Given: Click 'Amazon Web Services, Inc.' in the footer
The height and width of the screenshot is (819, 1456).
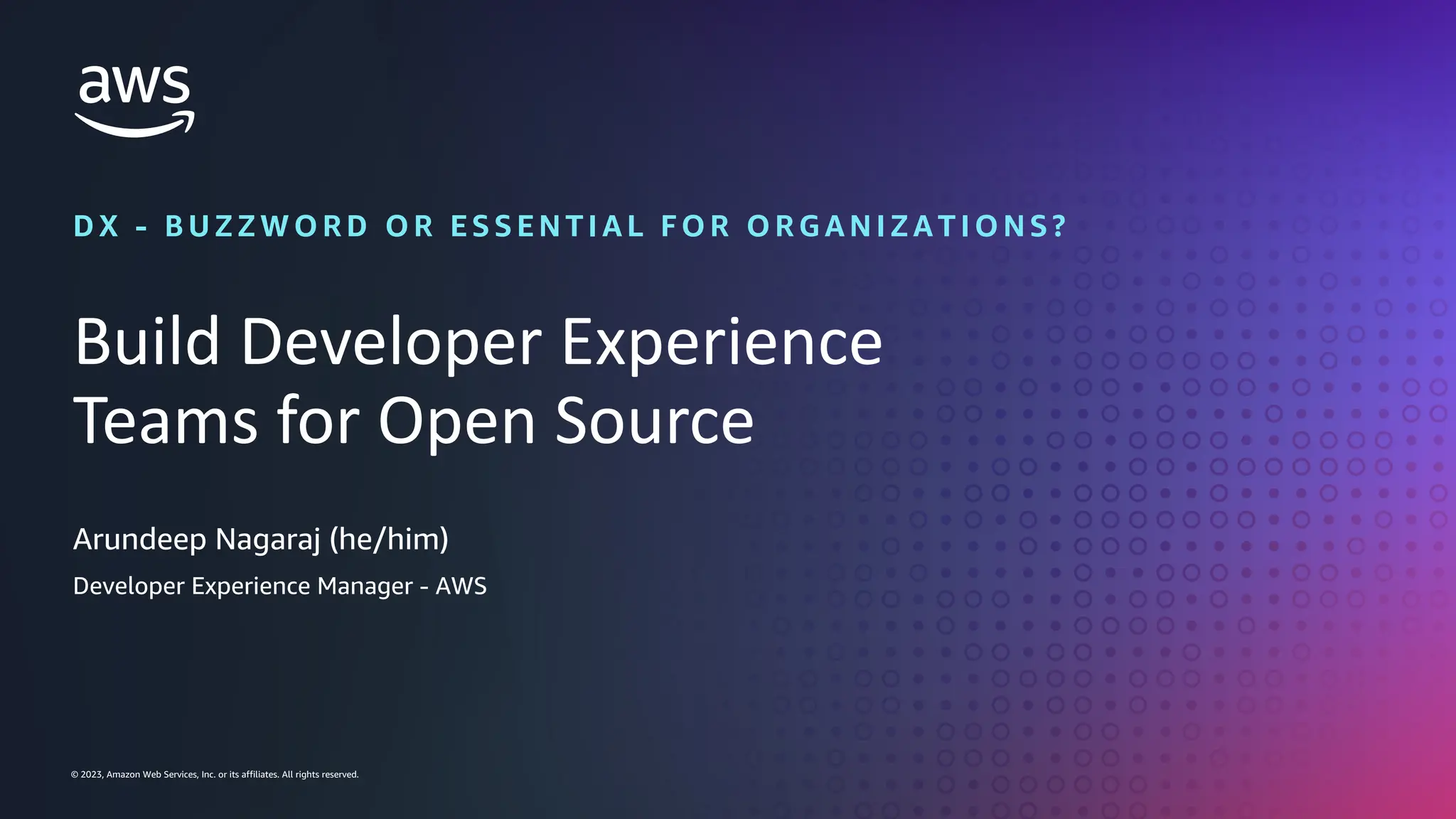Looking at the screenshot, I should (x=161, y=775).
